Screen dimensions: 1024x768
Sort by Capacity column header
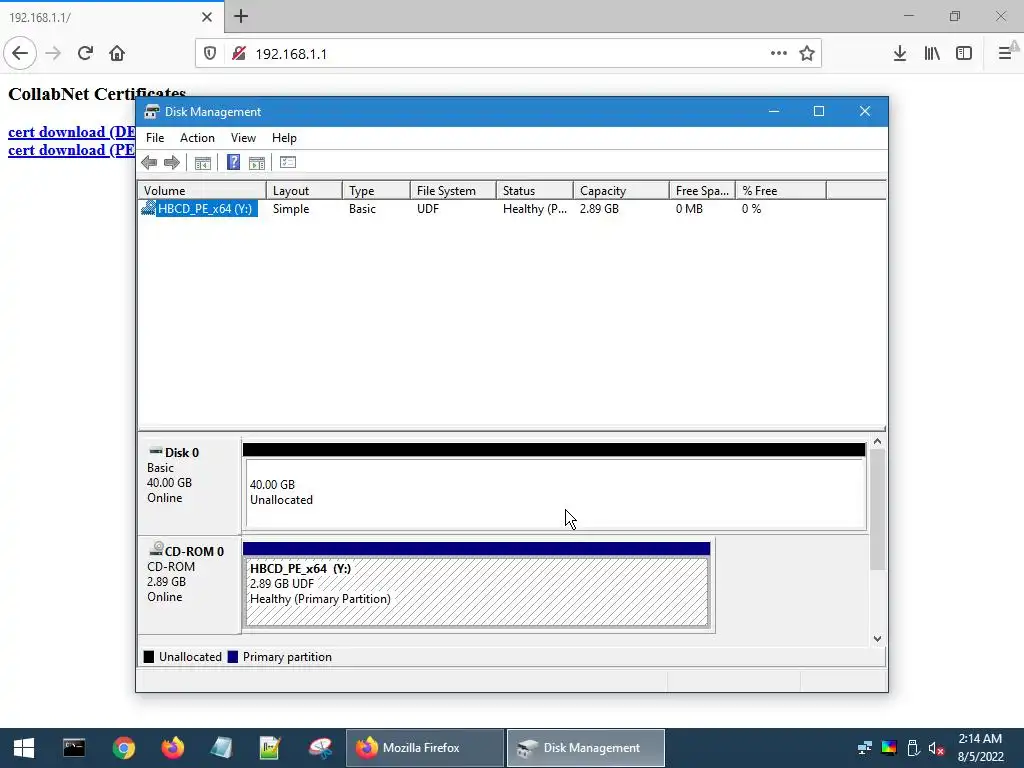pyautogui.click(x=621, y=191)
